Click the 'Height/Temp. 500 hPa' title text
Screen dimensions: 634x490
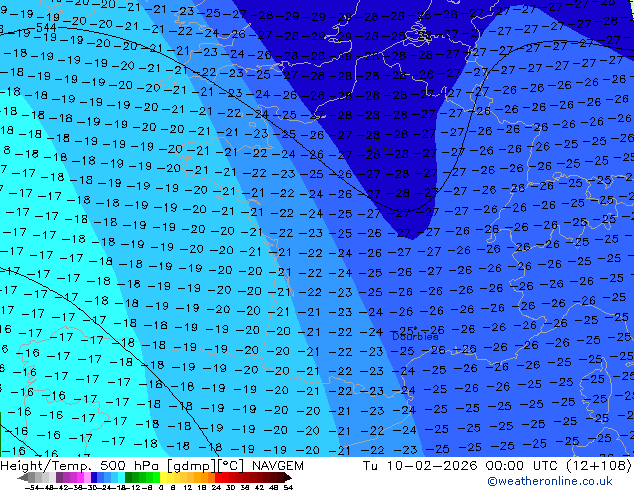[81, 466]
